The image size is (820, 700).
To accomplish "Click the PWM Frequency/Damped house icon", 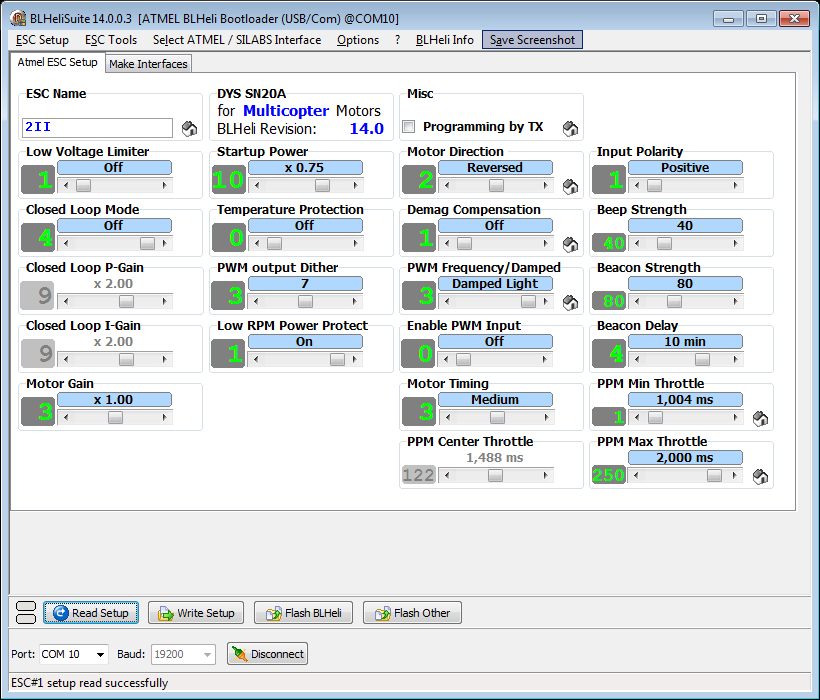I will [570, 302].
